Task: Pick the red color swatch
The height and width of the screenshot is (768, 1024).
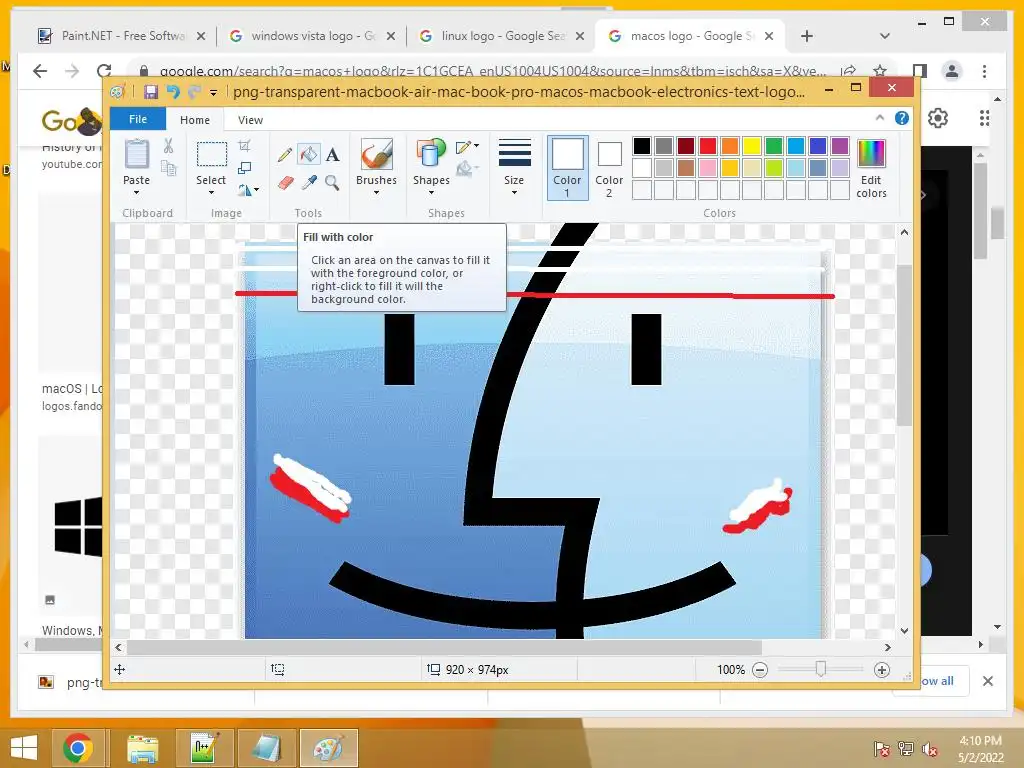Action: [707, 146]
